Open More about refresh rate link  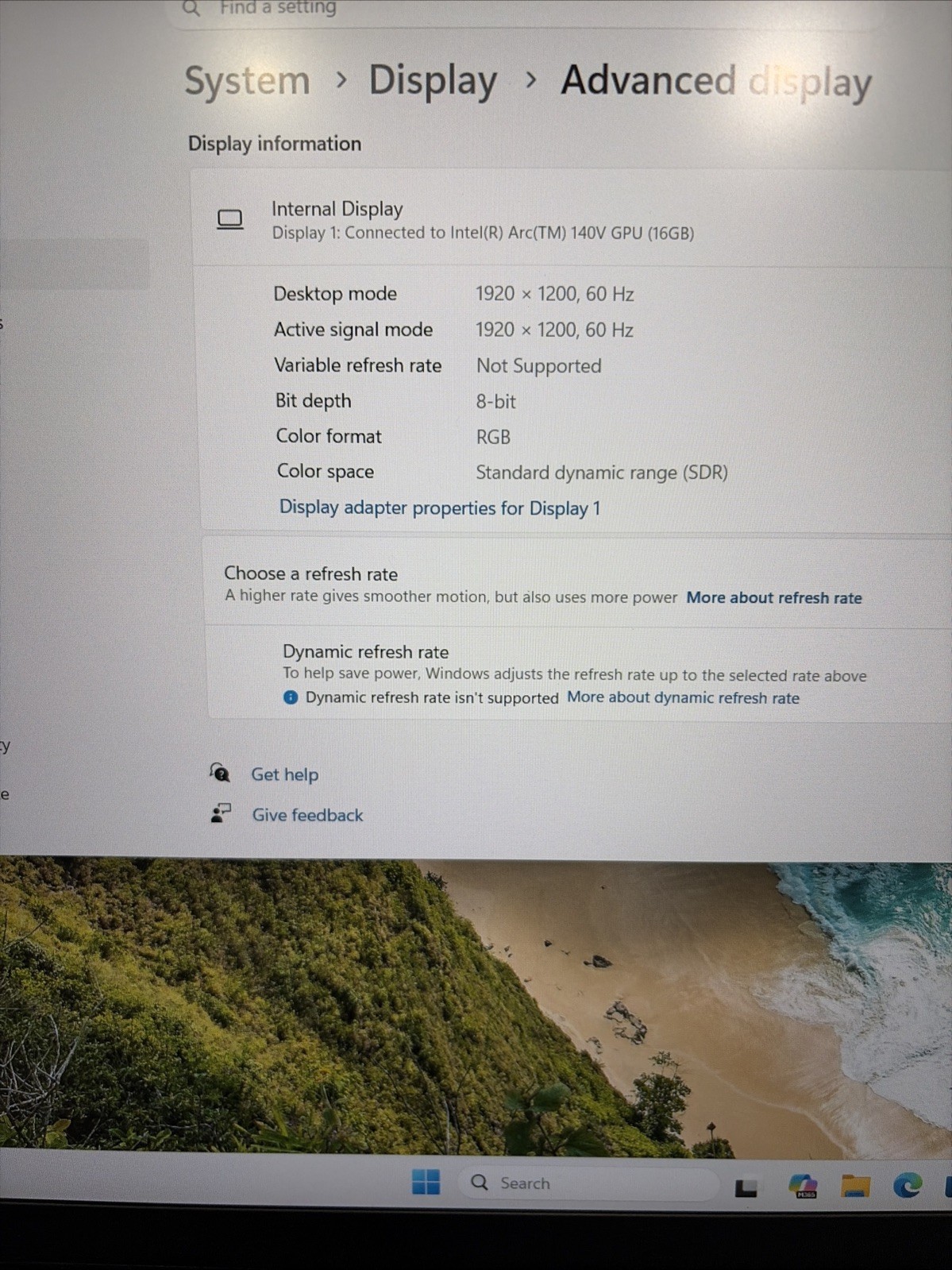[x=774, y=598]
